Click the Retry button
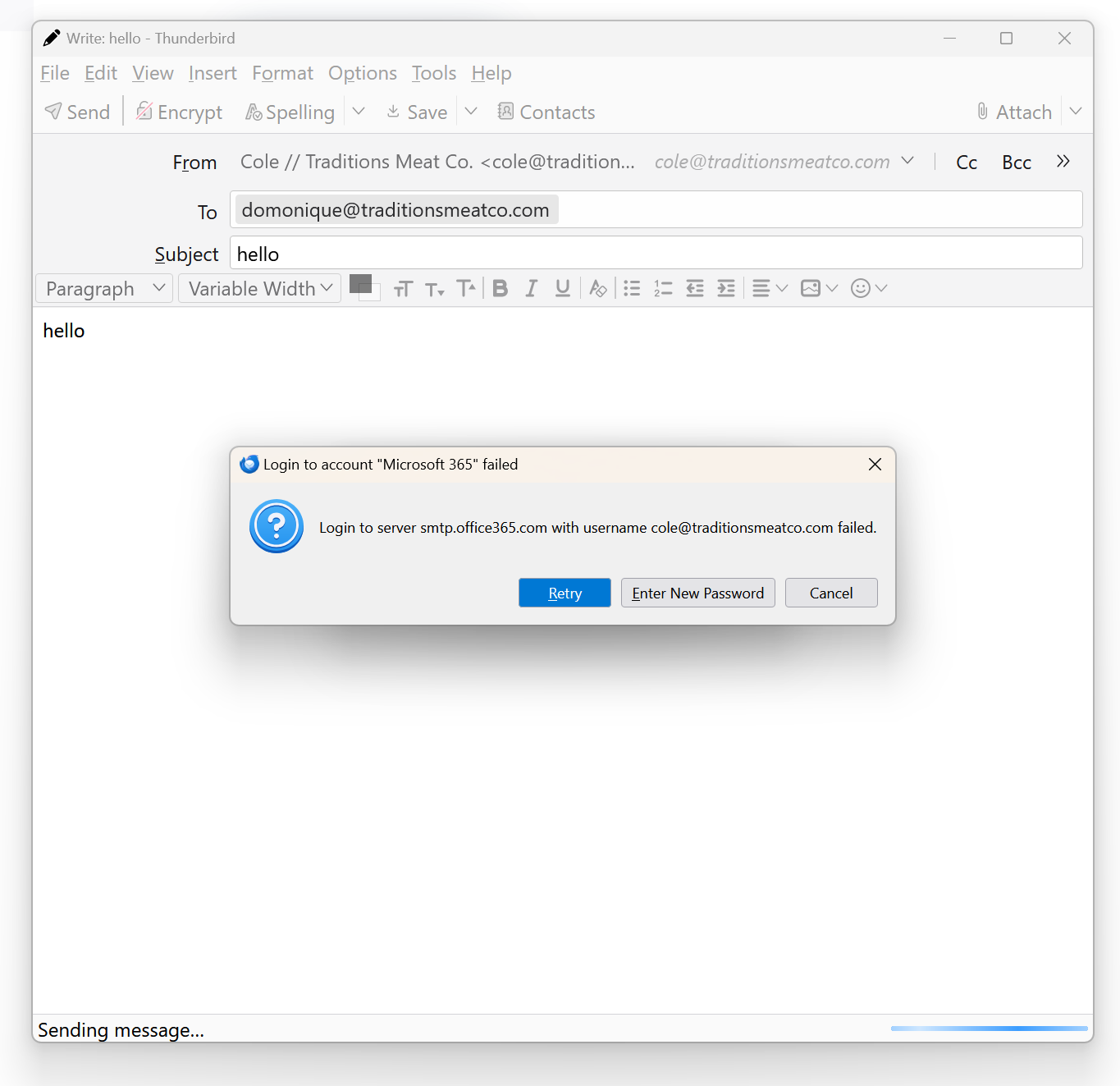Screen dimensions: 1120x1086 coord(565,593)
